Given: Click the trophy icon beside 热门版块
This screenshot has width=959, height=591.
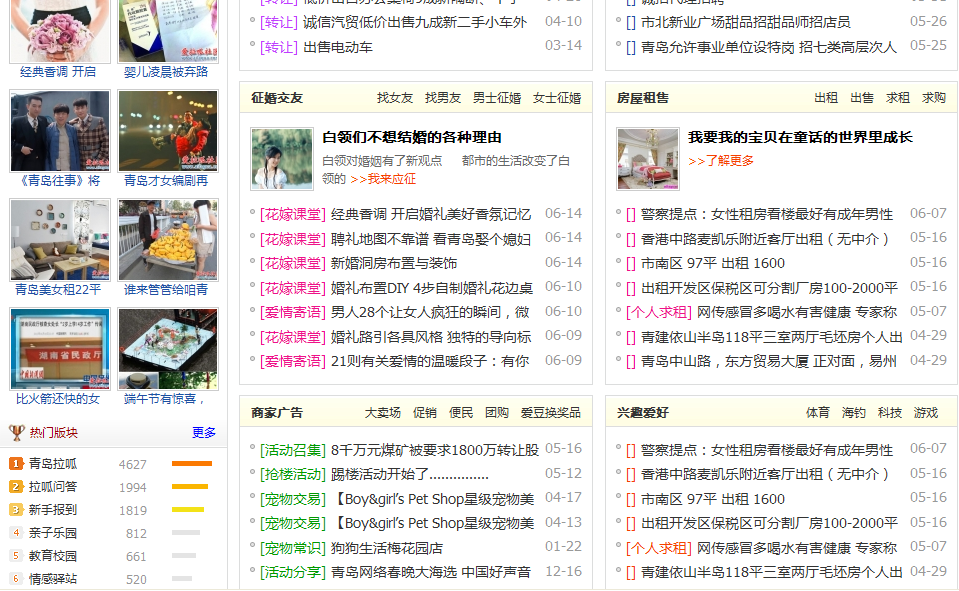Looking at the screenshot, I should pos(17,433).
